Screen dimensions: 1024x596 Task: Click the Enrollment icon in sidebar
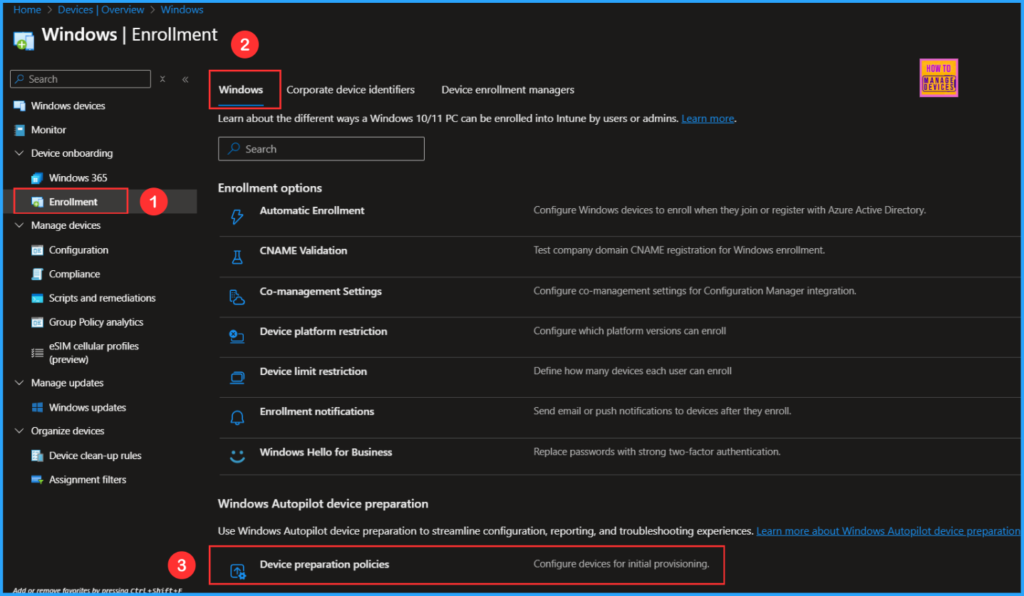37,202
